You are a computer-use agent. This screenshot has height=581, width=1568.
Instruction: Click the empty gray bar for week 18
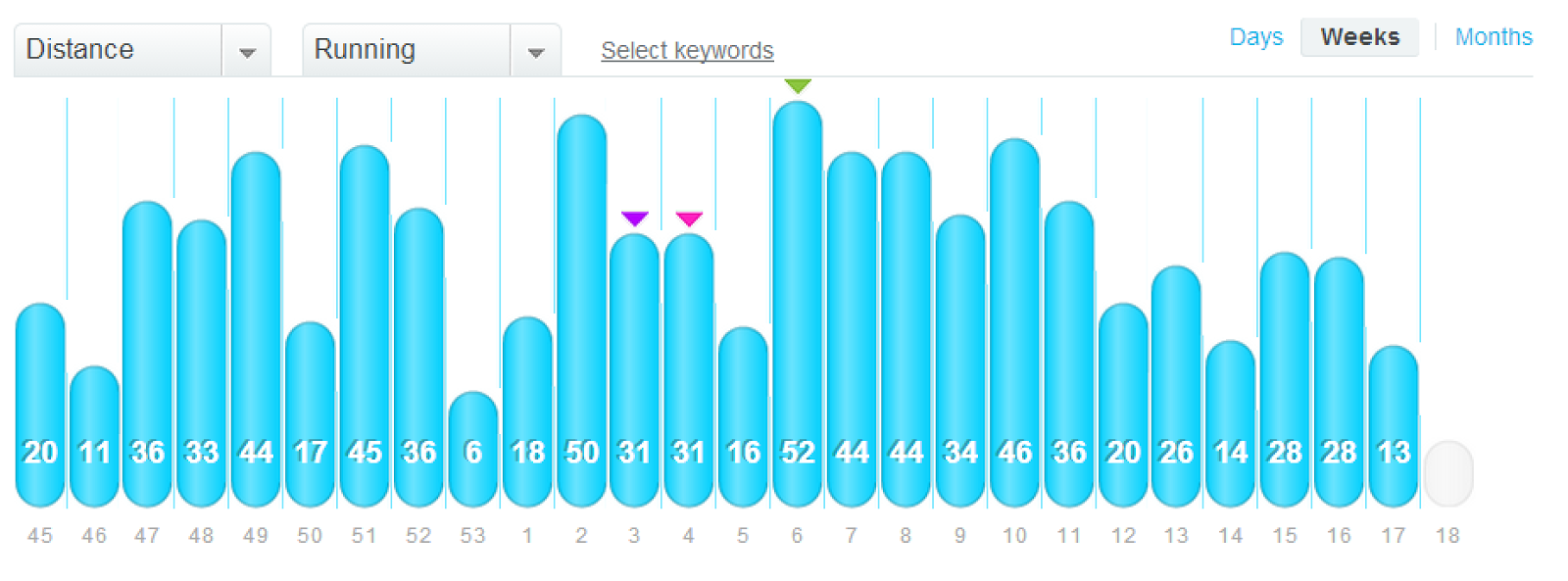click(1447, 474)
